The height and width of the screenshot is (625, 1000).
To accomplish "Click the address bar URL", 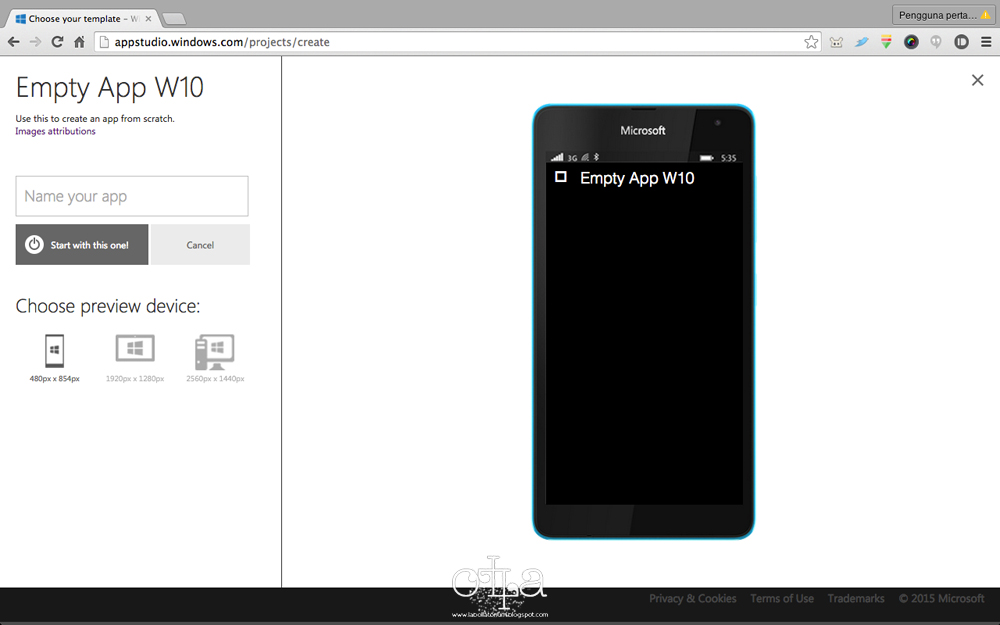I will [x=222, y=42].
